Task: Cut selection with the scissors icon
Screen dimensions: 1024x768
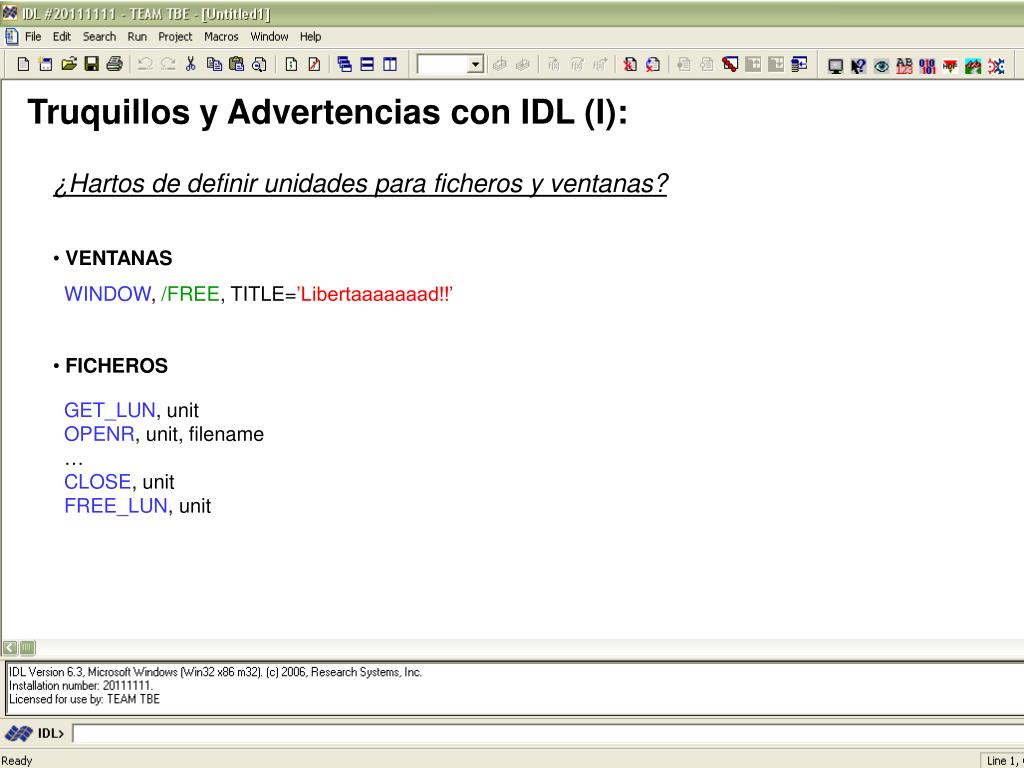Action: (x=191, y=64)
